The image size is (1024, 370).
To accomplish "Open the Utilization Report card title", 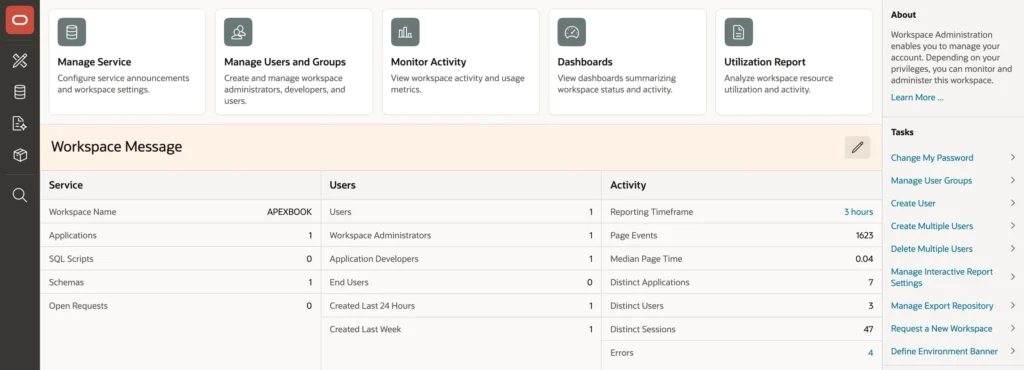I will click(765, 62).
